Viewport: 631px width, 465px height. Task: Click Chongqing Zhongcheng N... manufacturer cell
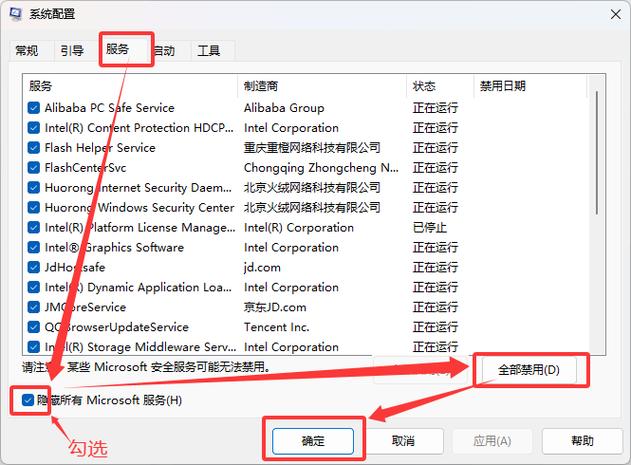[x=321, y=167]
